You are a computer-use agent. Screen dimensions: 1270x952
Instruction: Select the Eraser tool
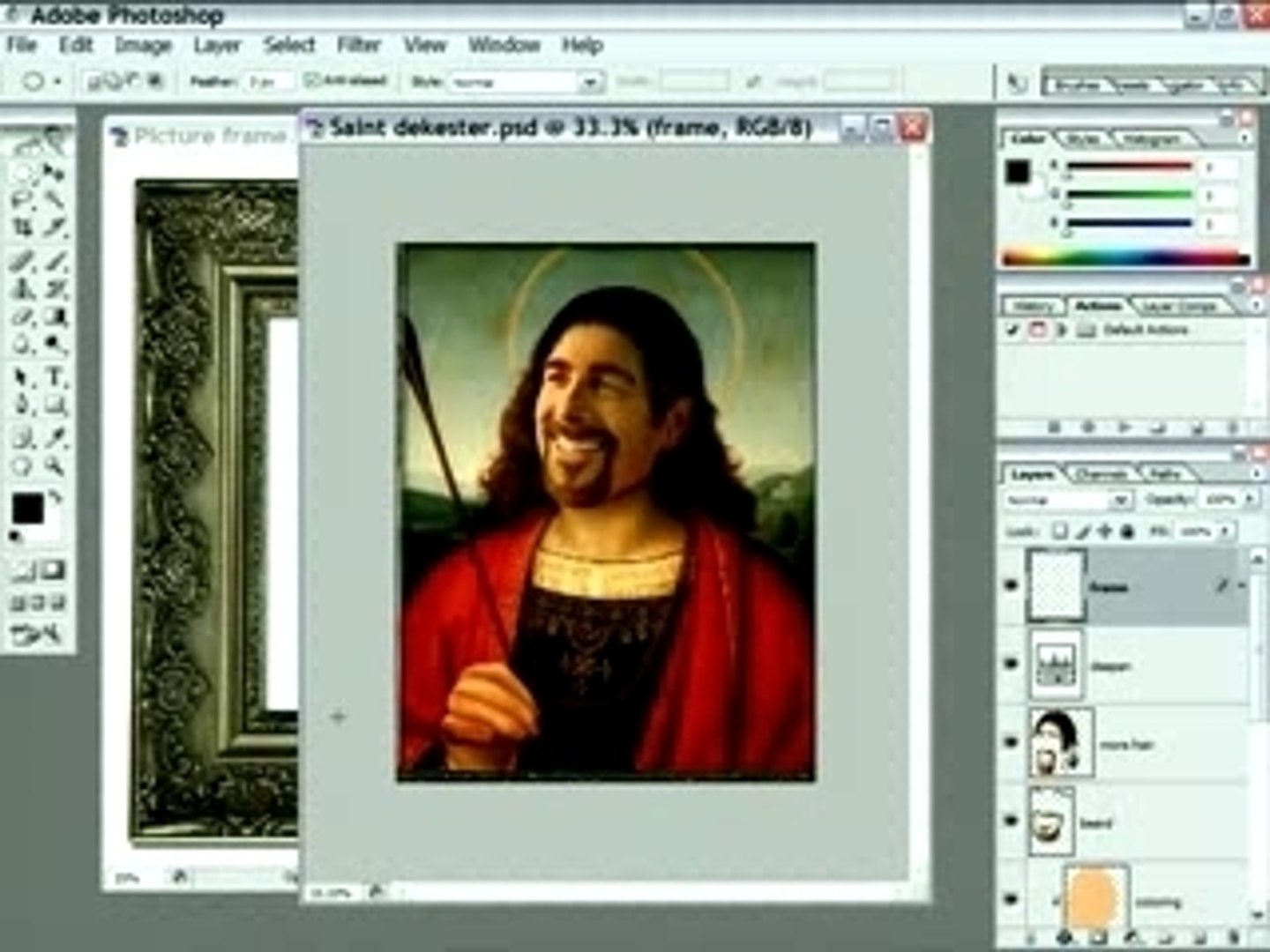(x=23, y=316)
